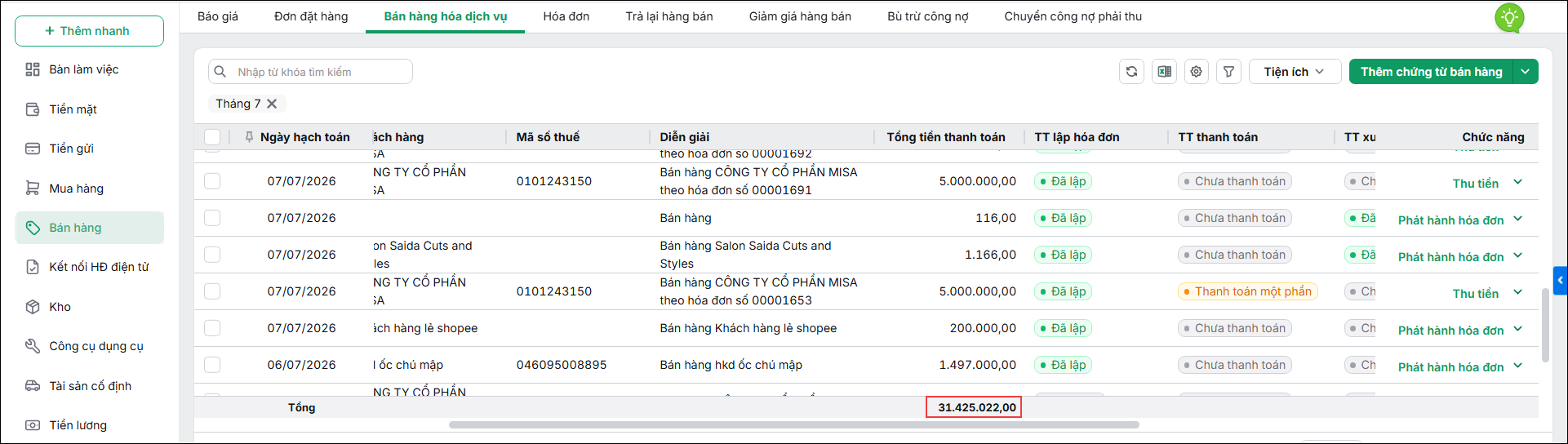
Task: Click the pin icon beside Ngày hạch toán
Action: [249, 137]
